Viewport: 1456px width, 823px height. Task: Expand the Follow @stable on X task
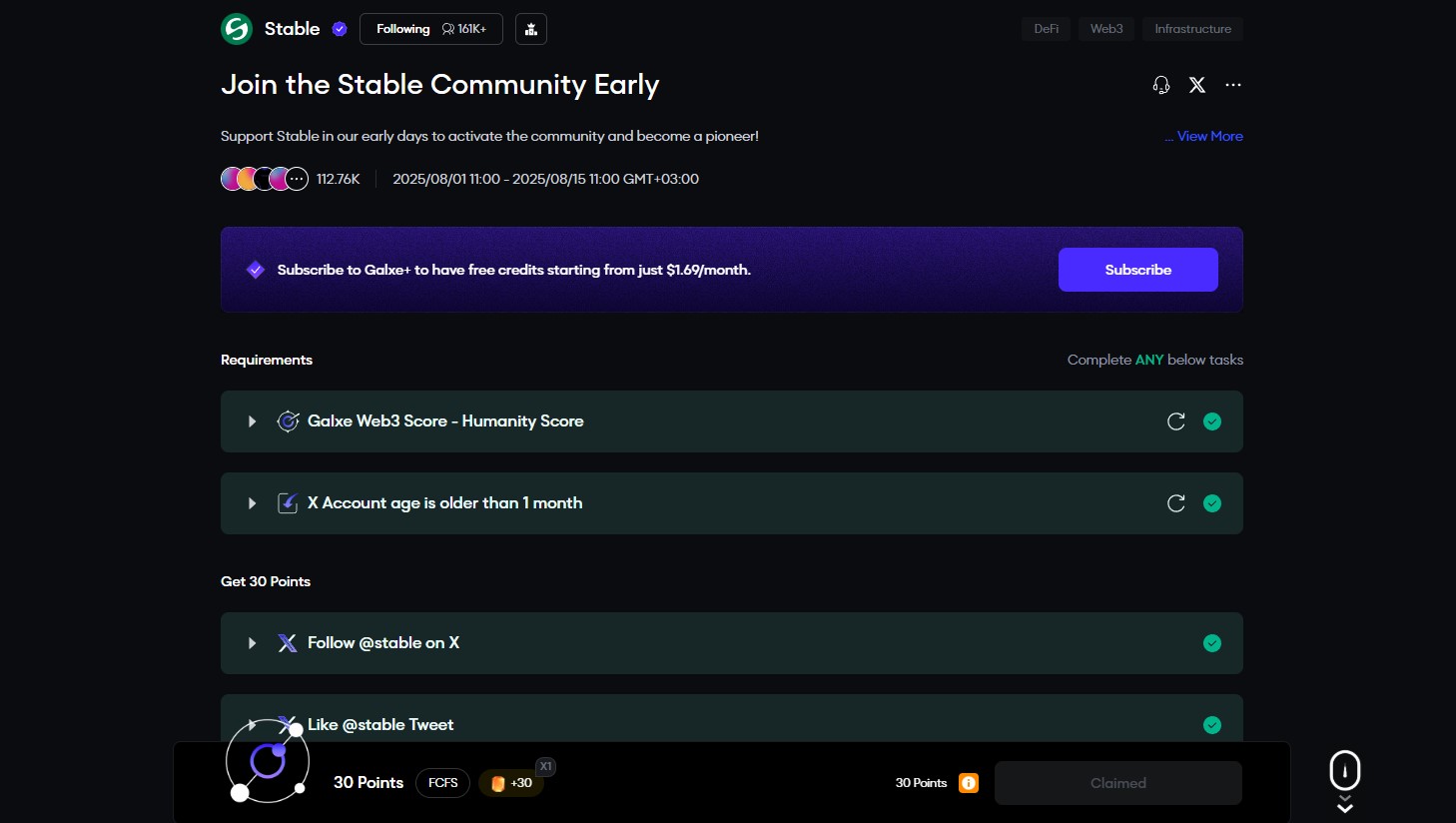point(252,643)
